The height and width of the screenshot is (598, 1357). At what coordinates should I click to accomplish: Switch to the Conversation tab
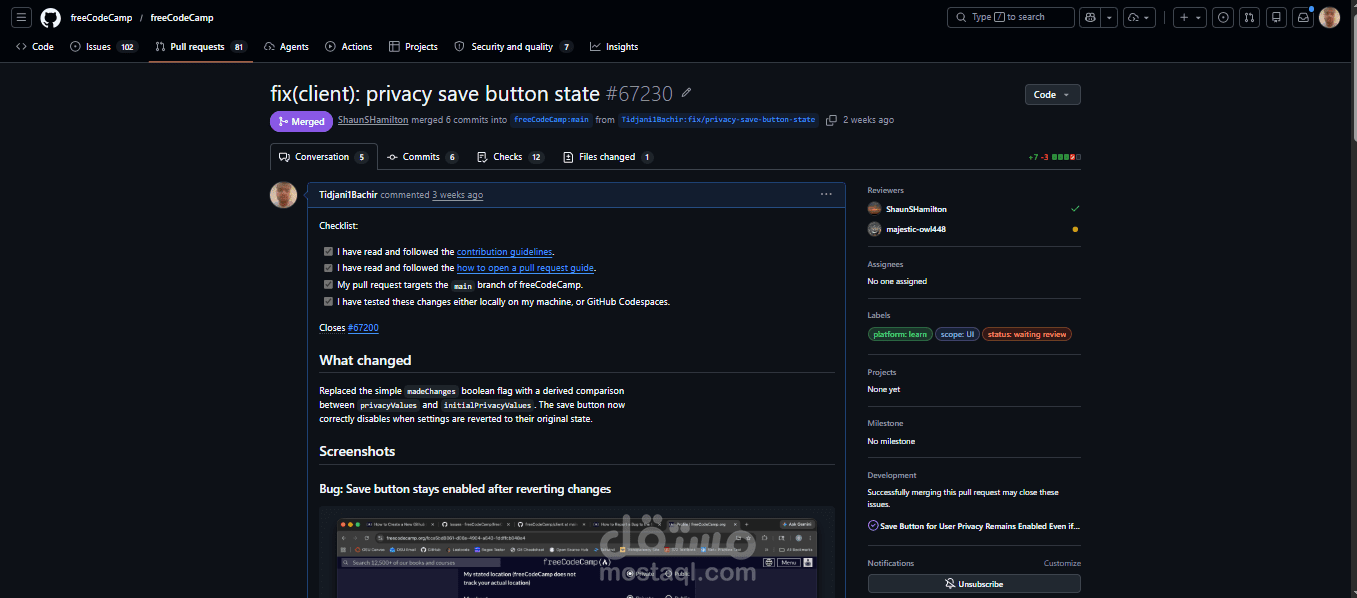tap(323, 157)
